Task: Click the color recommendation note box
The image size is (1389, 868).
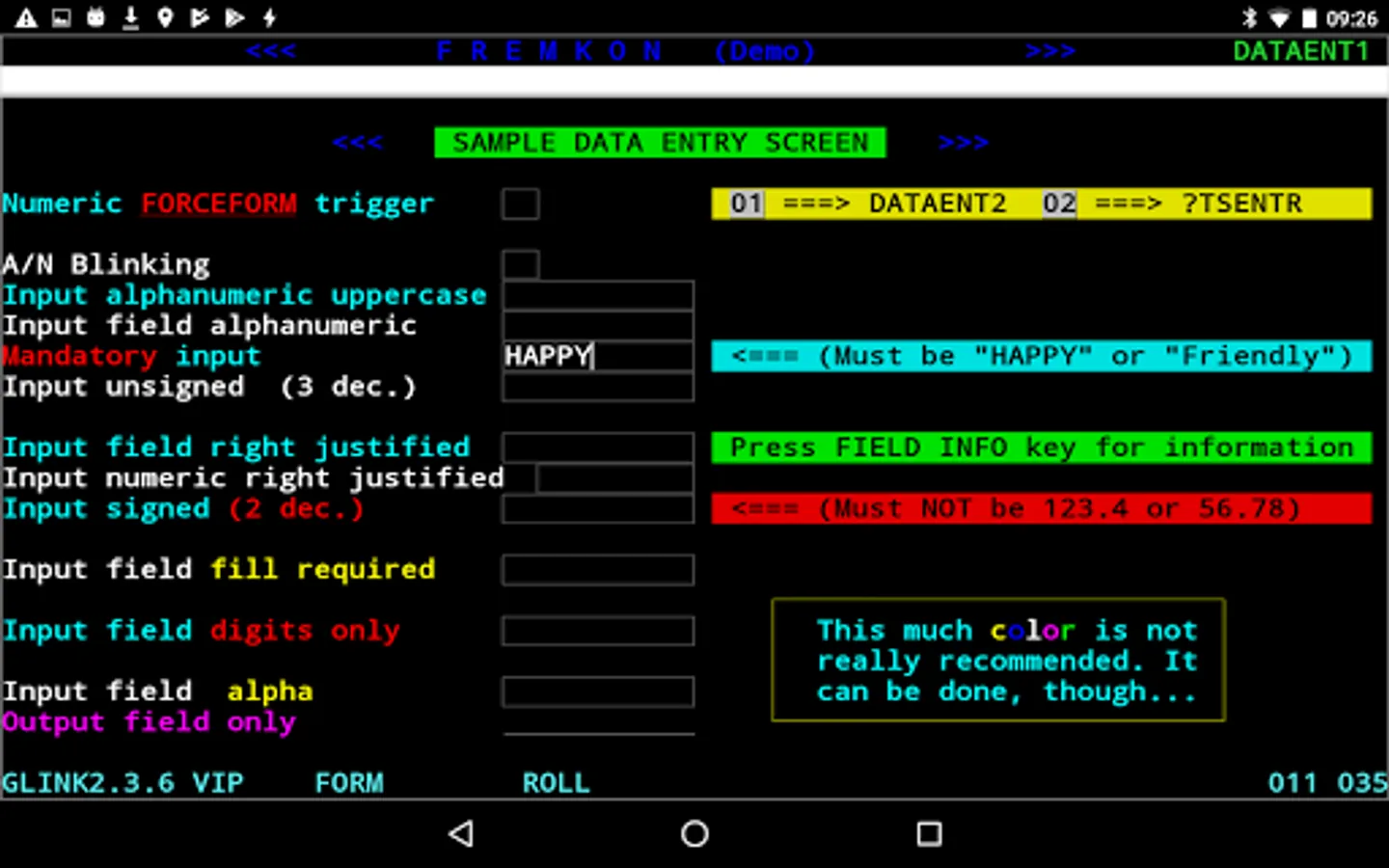Action: click(x=998, y=661)
